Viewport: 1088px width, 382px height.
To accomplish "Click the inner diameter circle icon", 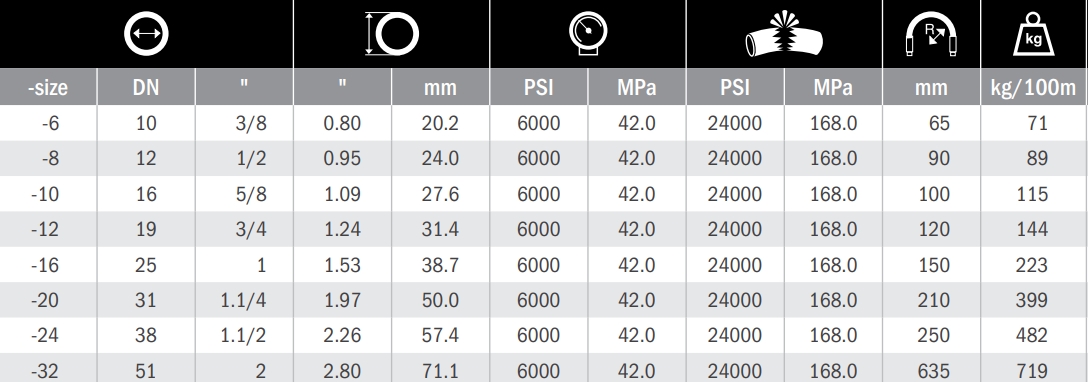I will 146,33.
